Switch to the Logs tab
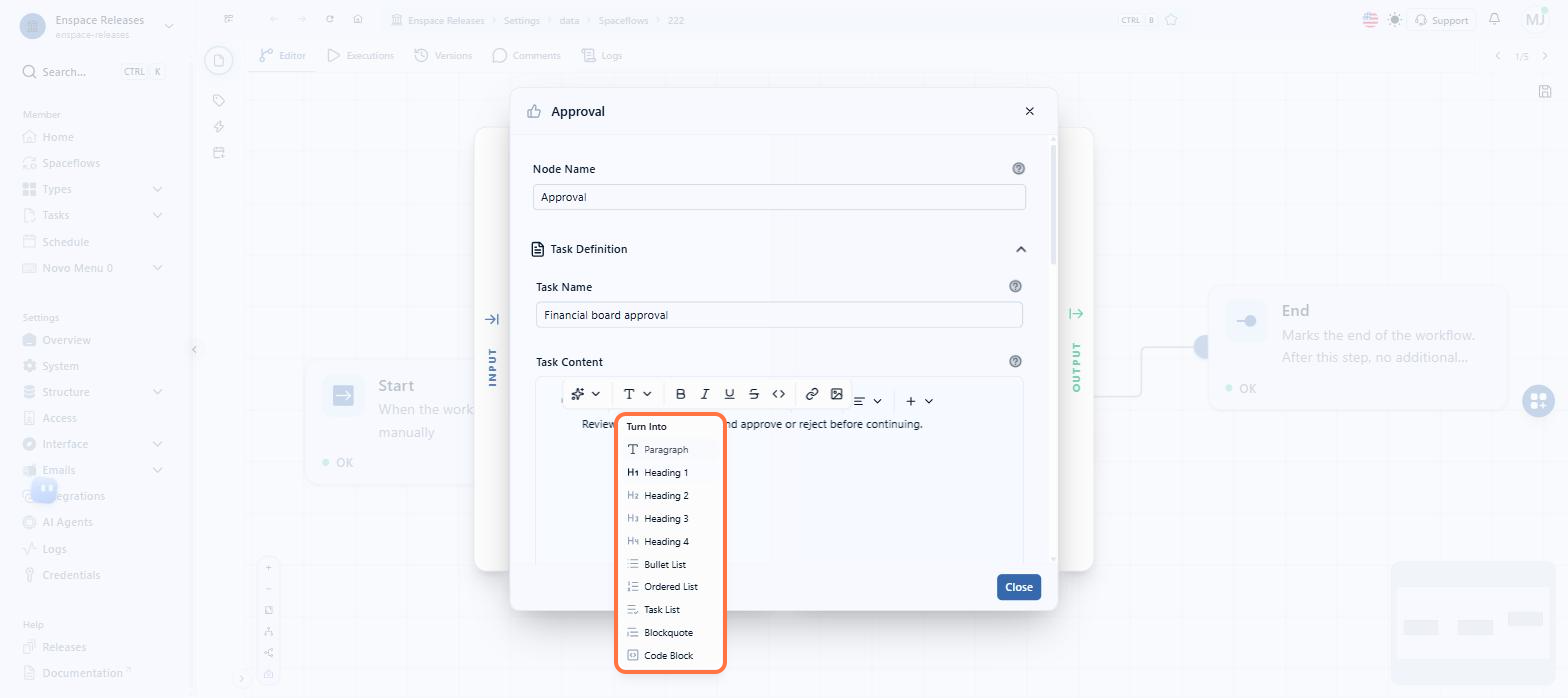 click(602, 56)
